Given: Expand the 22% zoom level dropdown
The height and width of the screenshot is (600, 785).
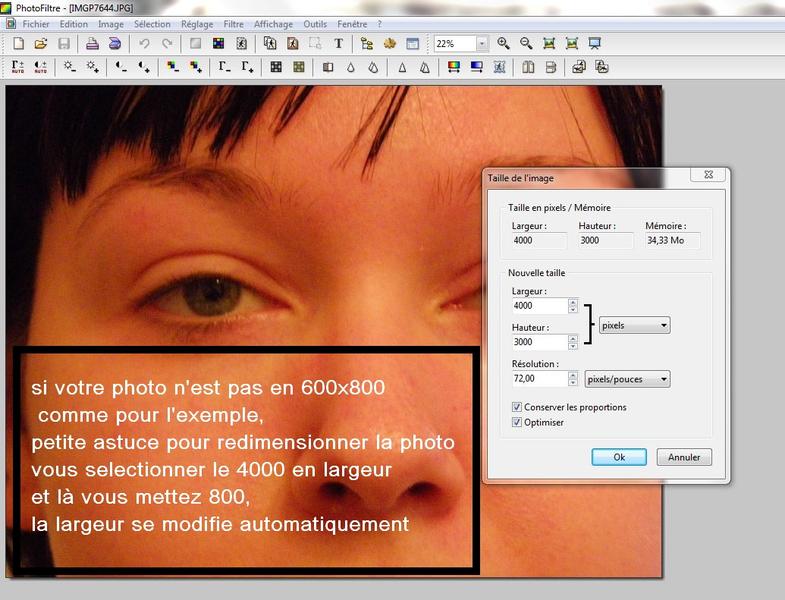Looking at the screenshot, I should click(x=482, y=44).
